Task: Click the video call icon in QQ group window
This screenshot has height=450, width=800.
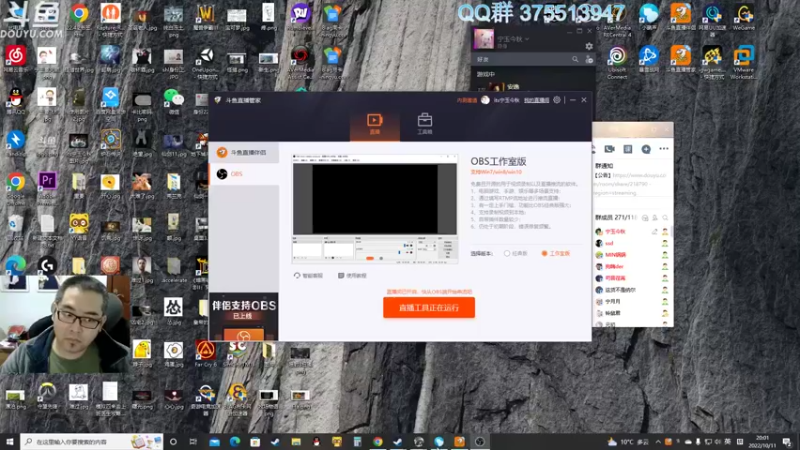Action: [x=609, y=149]
